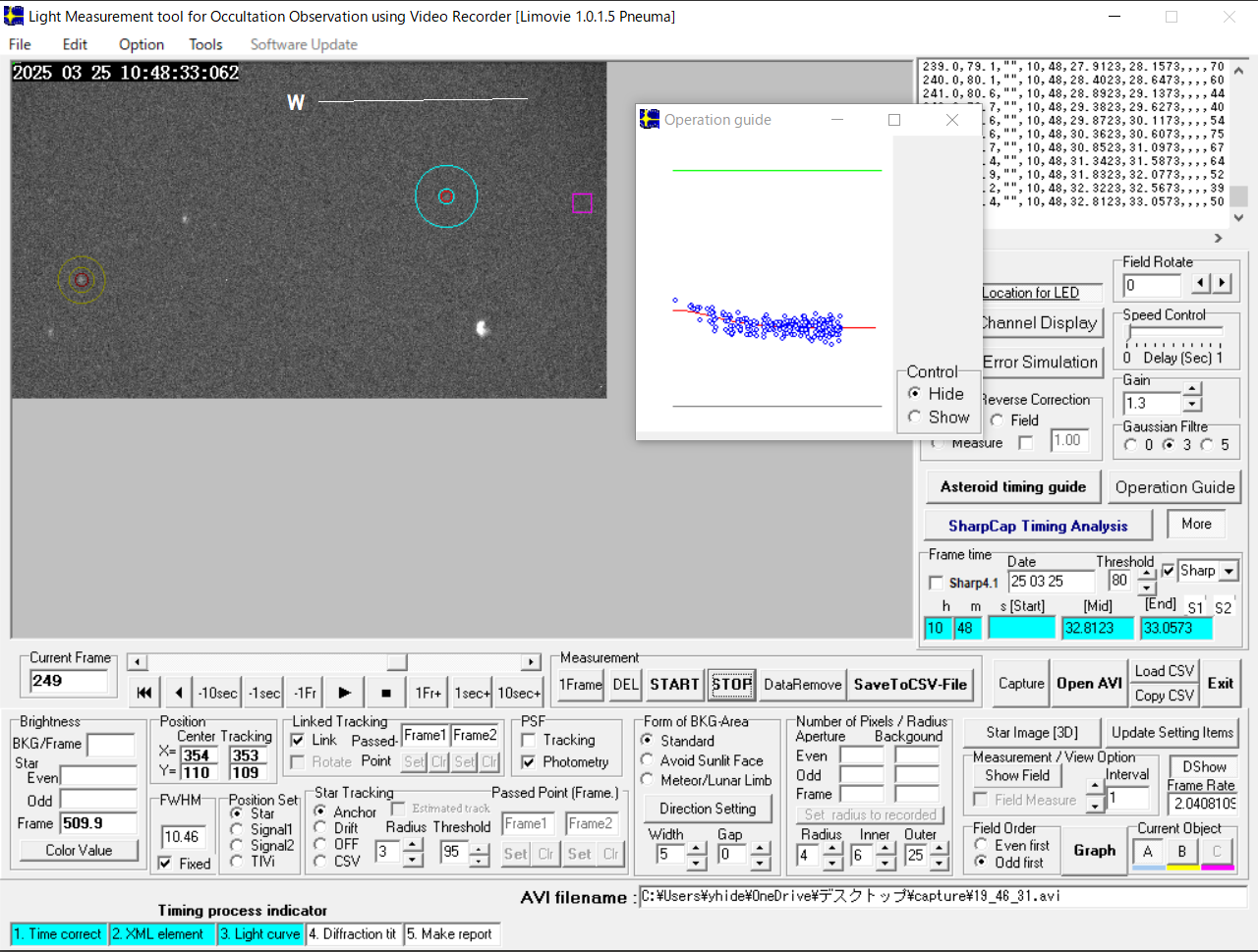Toggle the Photometry checkbox
Screen dimensions: 1258x952
click(529, 761)
